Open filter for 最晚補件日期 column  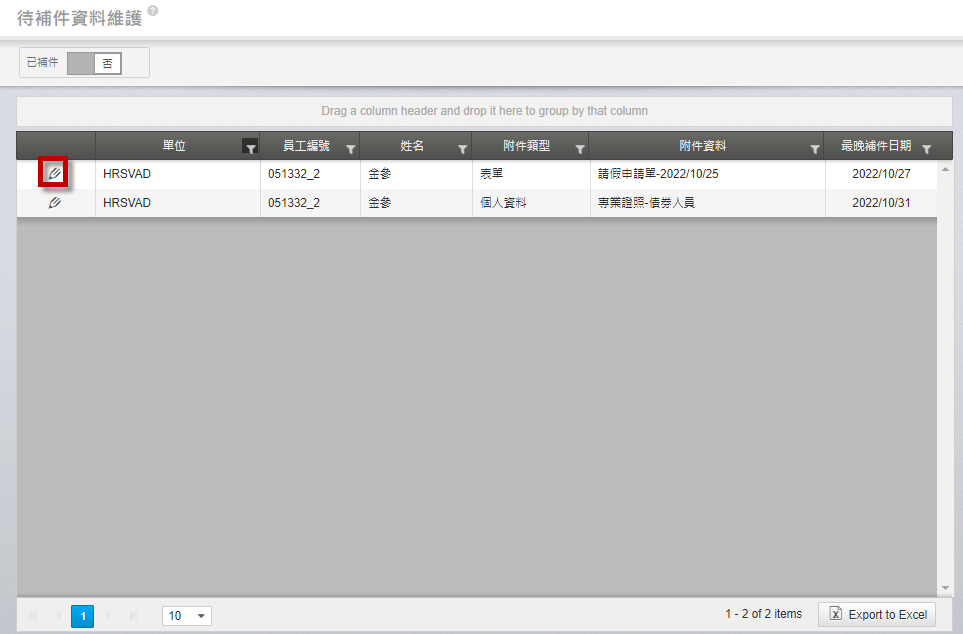[x=926, y=148]
